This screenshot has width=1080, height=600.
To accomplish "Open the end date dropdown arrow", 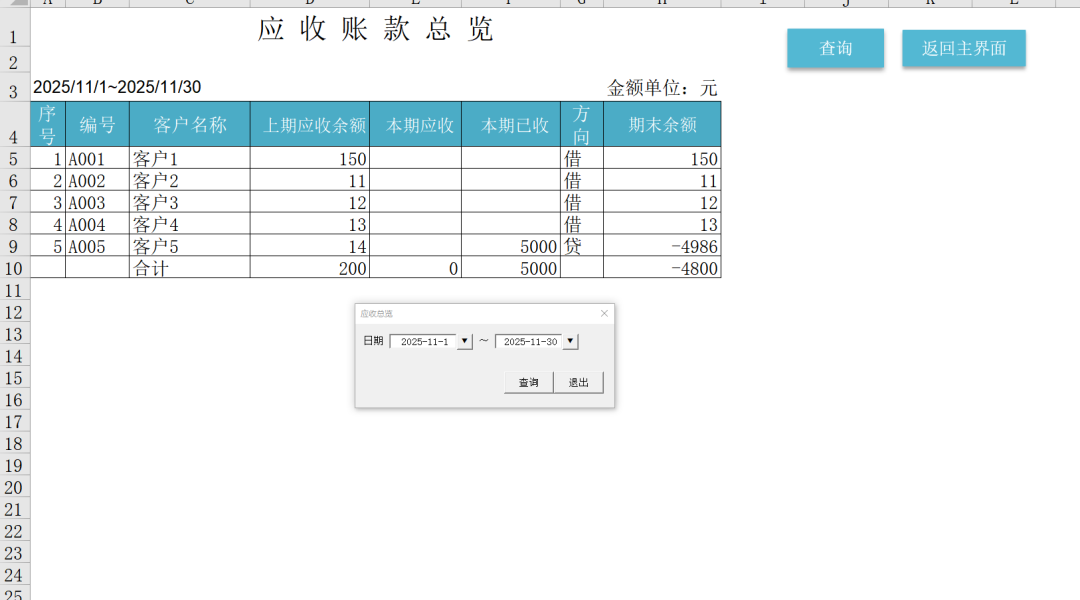I will [x=570, y=341].
